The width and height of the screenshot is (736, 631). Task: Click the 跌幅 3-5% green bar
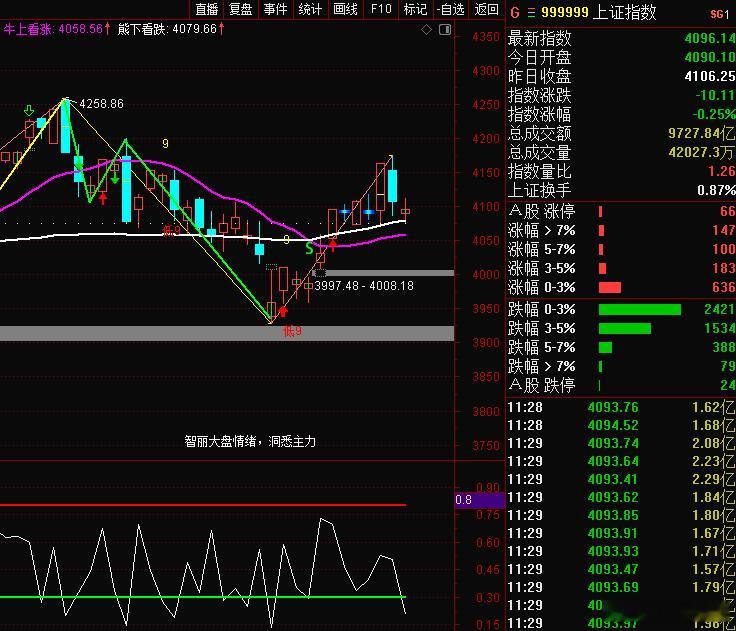point(625,328)
